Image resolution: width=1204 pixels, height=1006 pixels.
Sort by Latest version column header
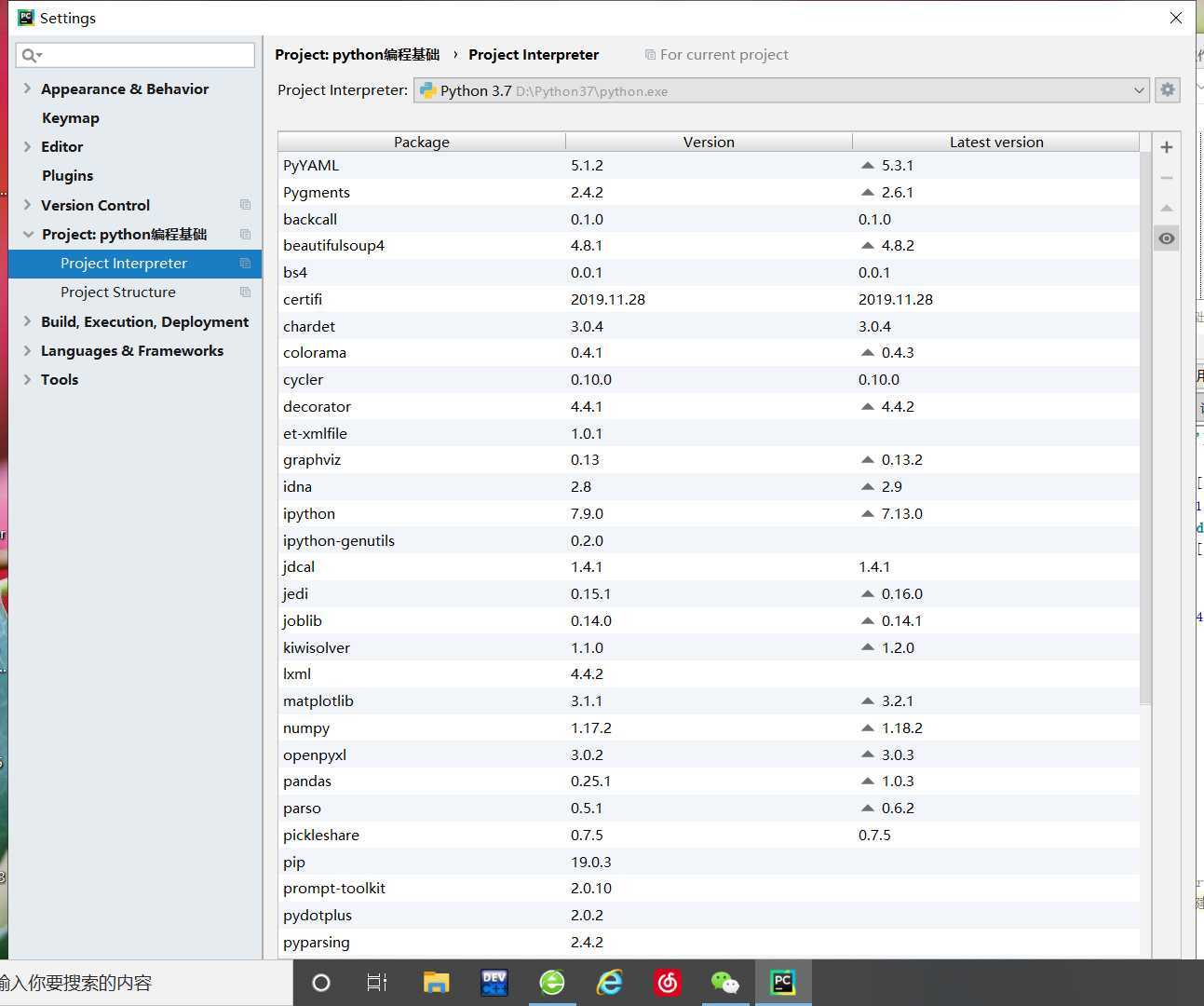click(995, 142)
